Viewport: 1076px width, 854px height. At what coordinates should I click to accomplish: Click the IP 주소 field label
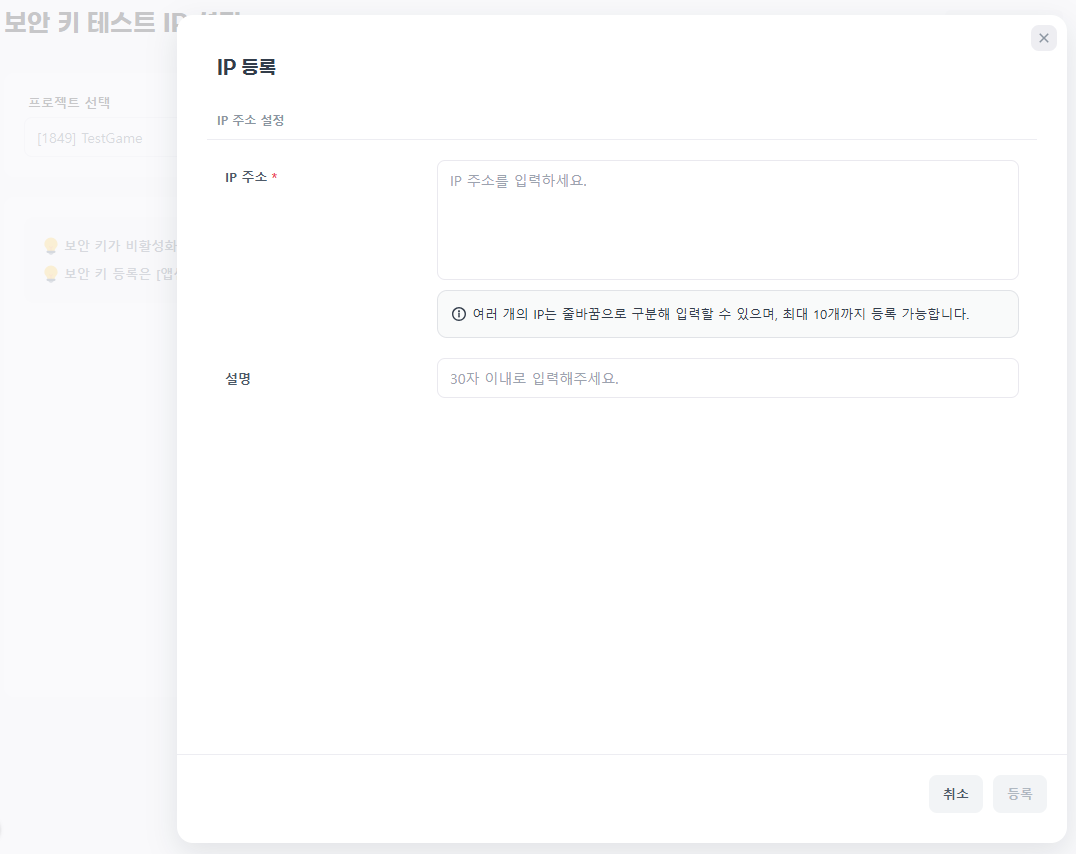click(246, 177)
